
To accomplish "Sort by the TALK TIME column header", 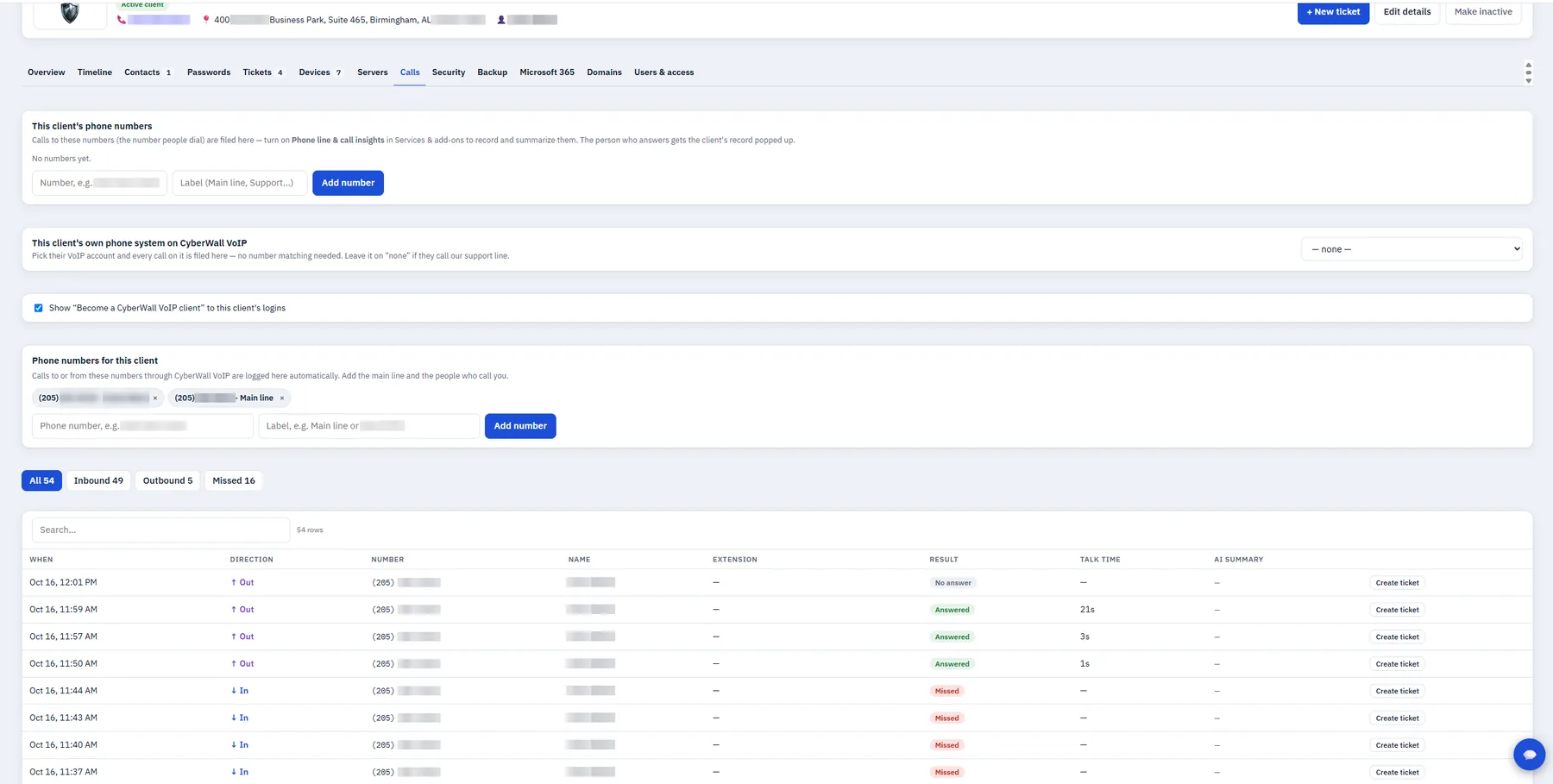I will click(1100, 560).
